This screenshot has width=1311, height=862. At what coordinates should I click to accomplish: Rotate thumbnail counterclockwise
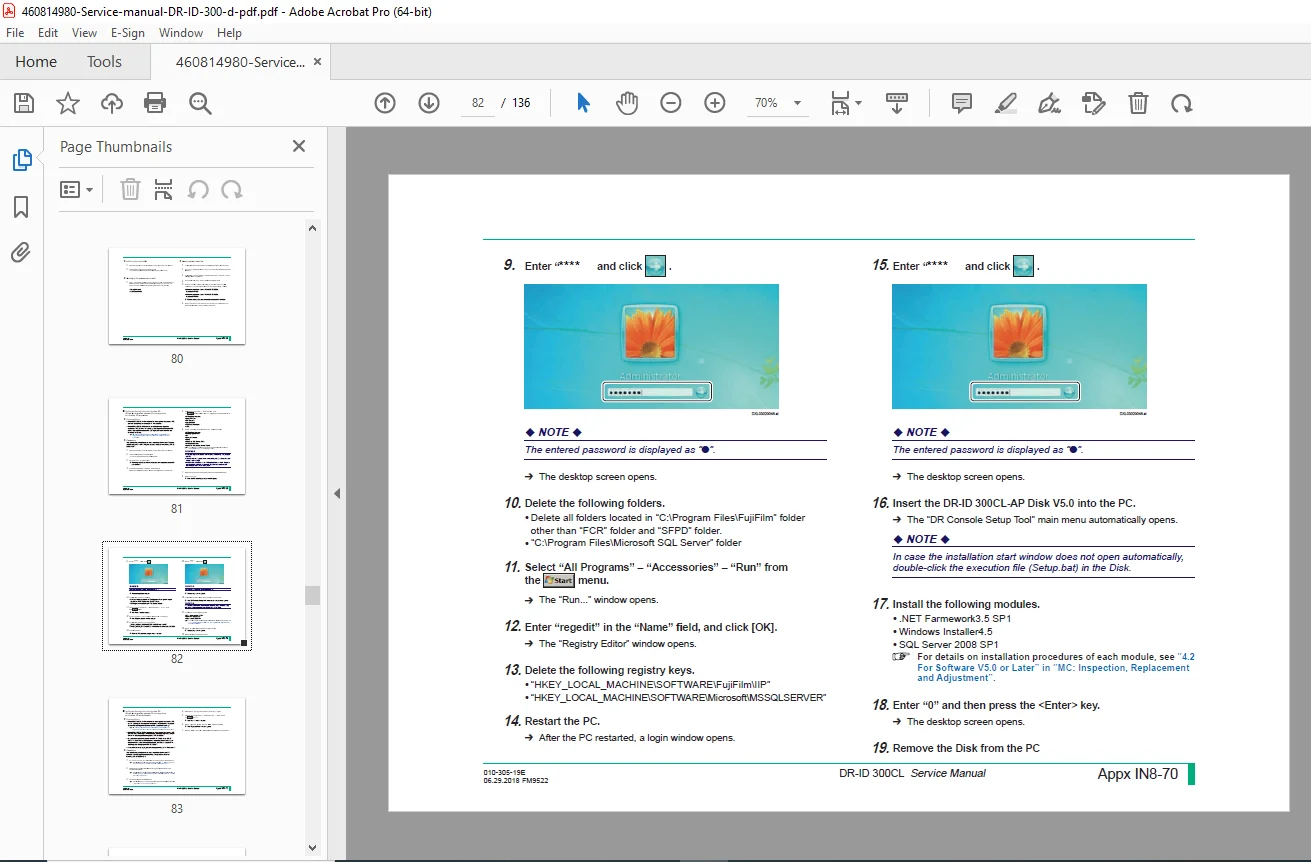pyautogui.click(x=198, y=189)
